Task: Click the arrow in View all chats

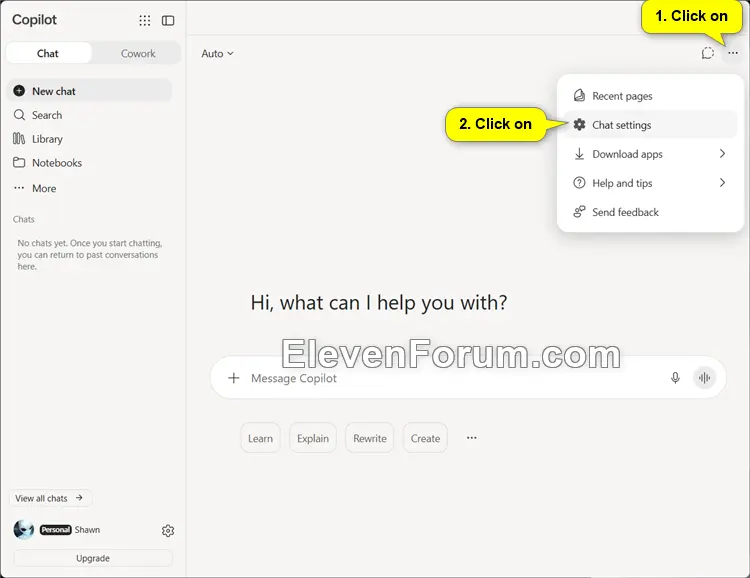Action: [79, 498]
